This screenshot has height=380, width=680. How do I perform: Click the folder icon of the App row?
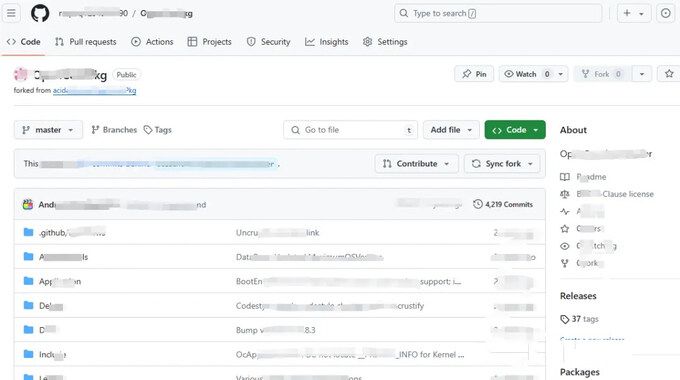(28, 281)
